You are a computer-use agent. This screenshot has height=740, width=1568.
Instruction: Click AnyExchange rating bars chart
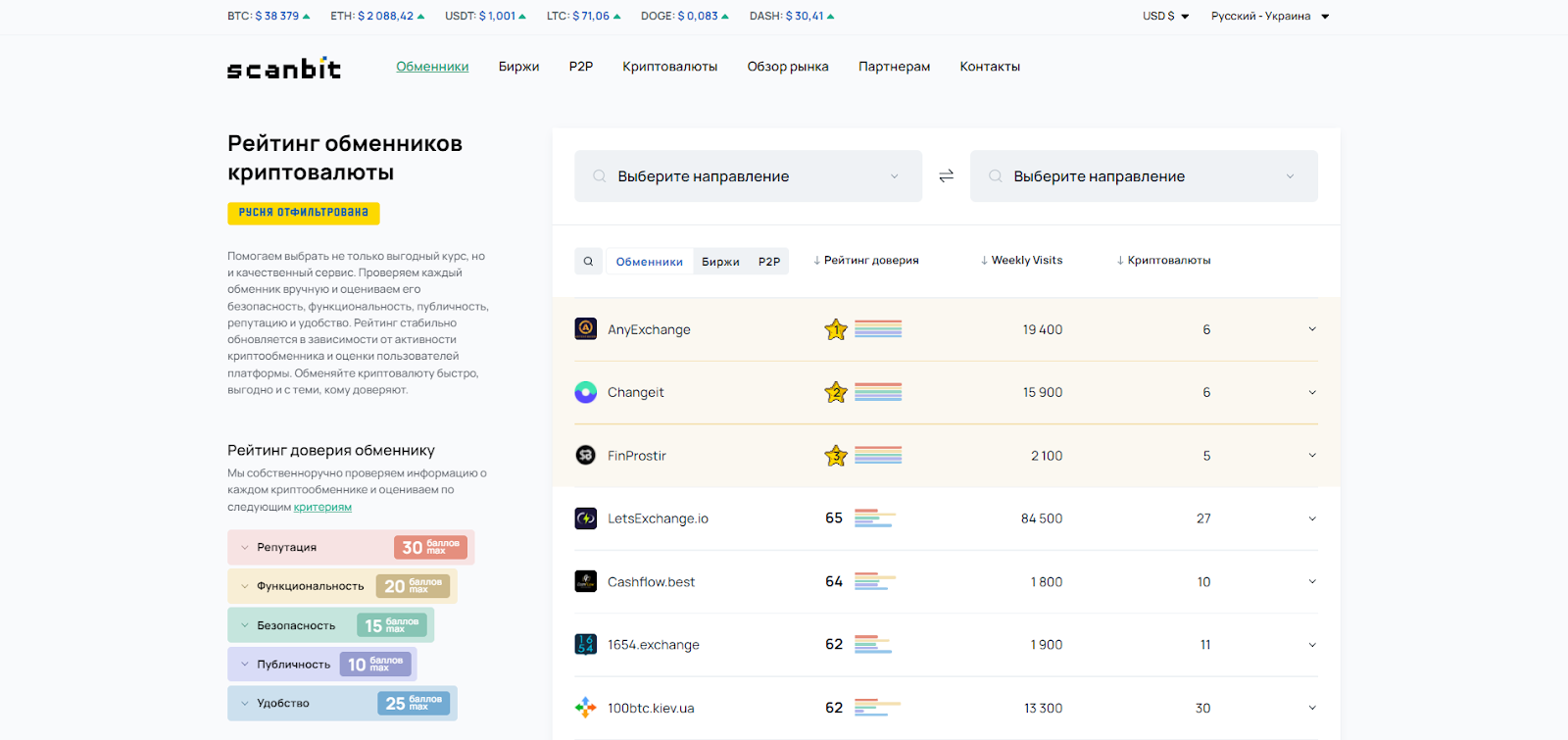(878, 329)
